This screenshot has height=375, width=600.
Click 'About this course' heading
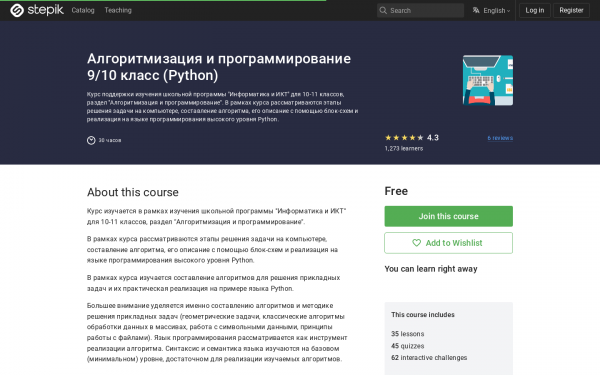click(133, 192)
